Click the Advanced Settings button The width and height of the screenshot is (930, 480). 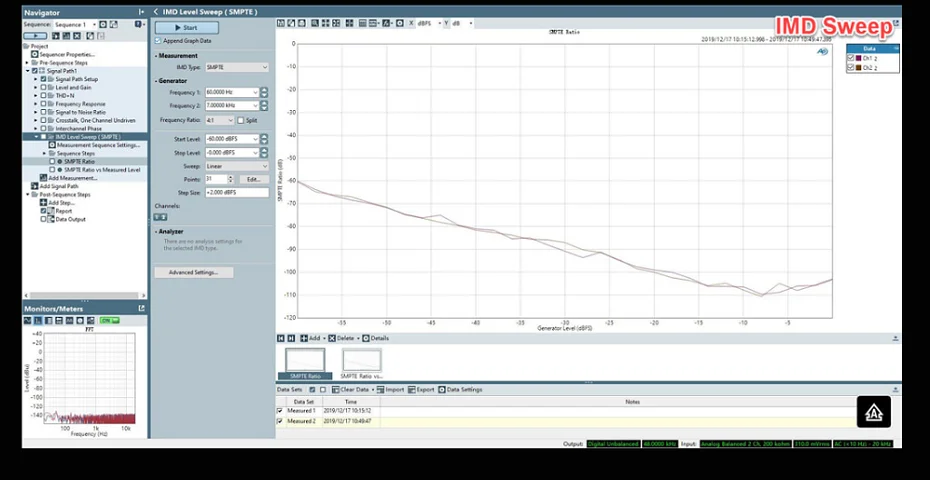point(194,272)
